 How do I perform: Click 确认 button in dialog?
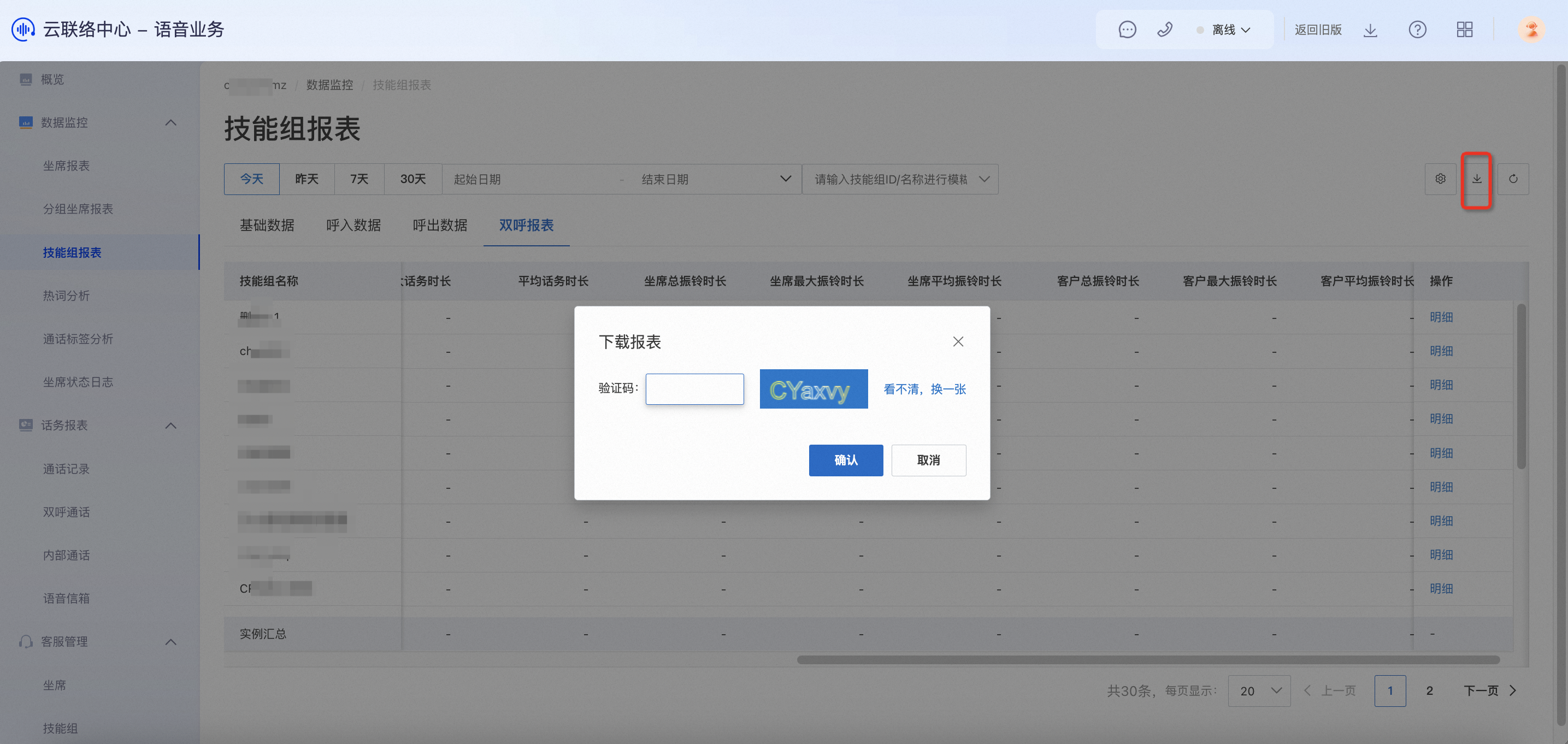coord(846,460)
